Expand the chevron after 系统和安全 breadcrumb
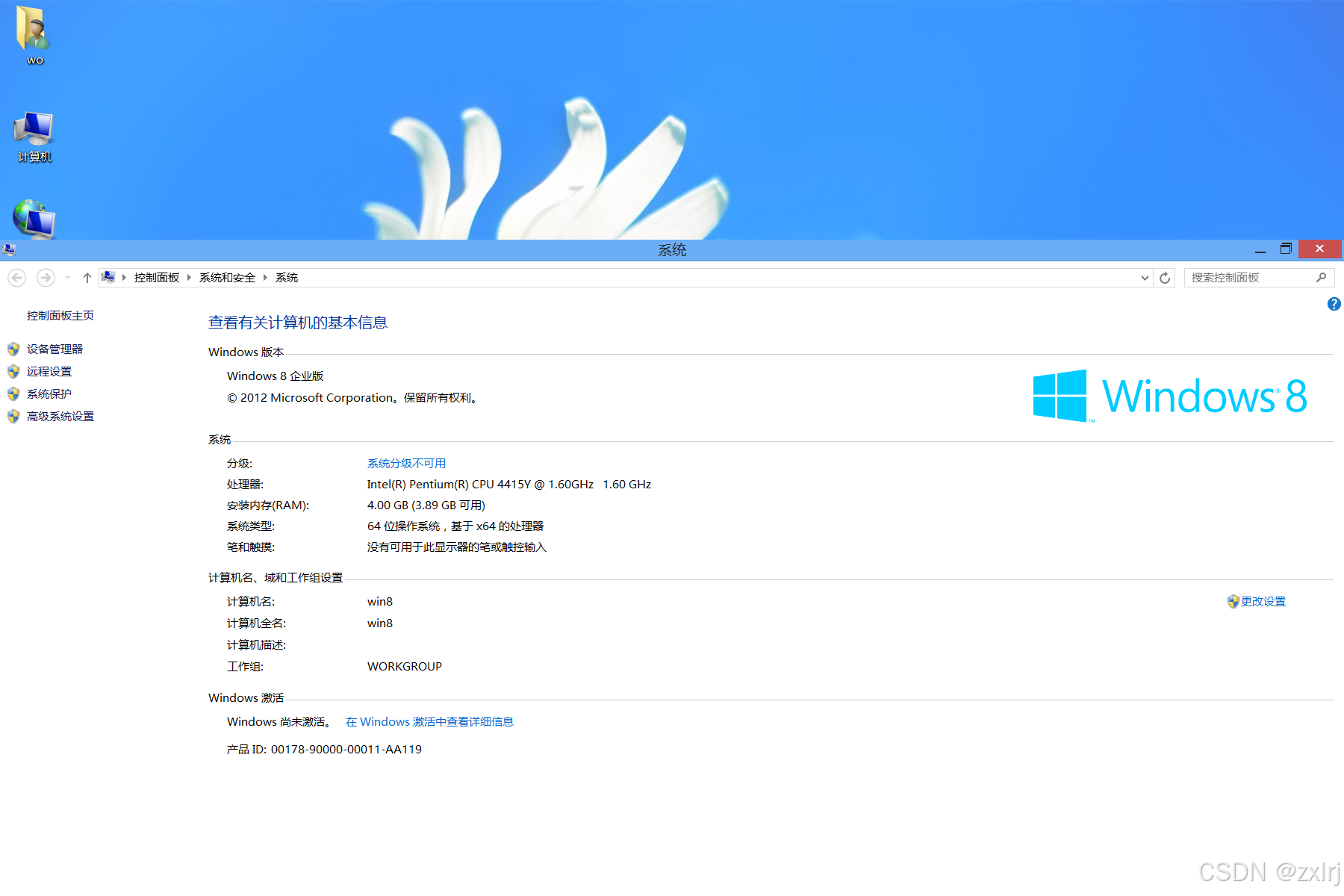 pos(265,278)
